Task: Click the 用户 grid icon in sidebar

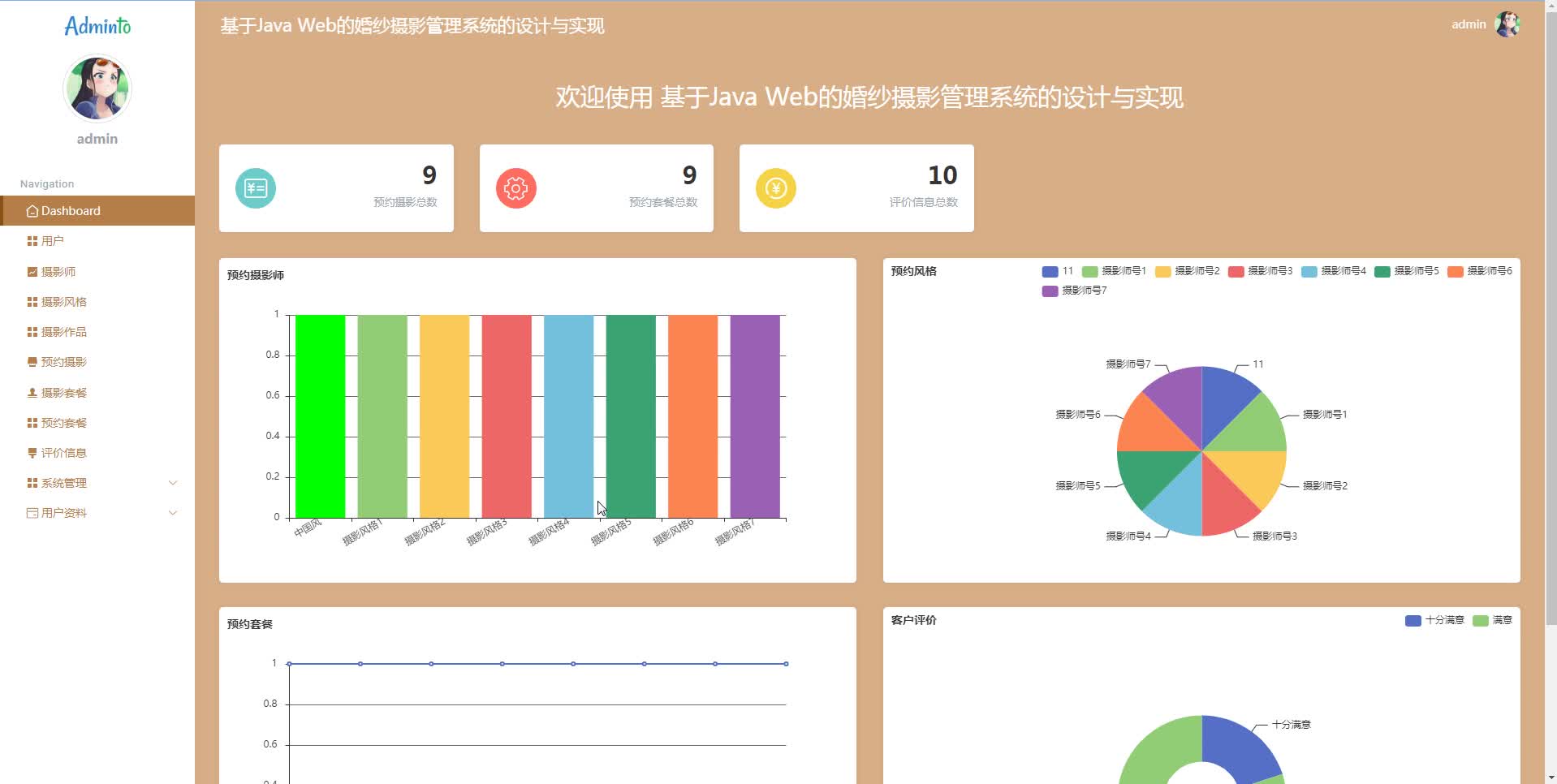Action: [32, 241]
